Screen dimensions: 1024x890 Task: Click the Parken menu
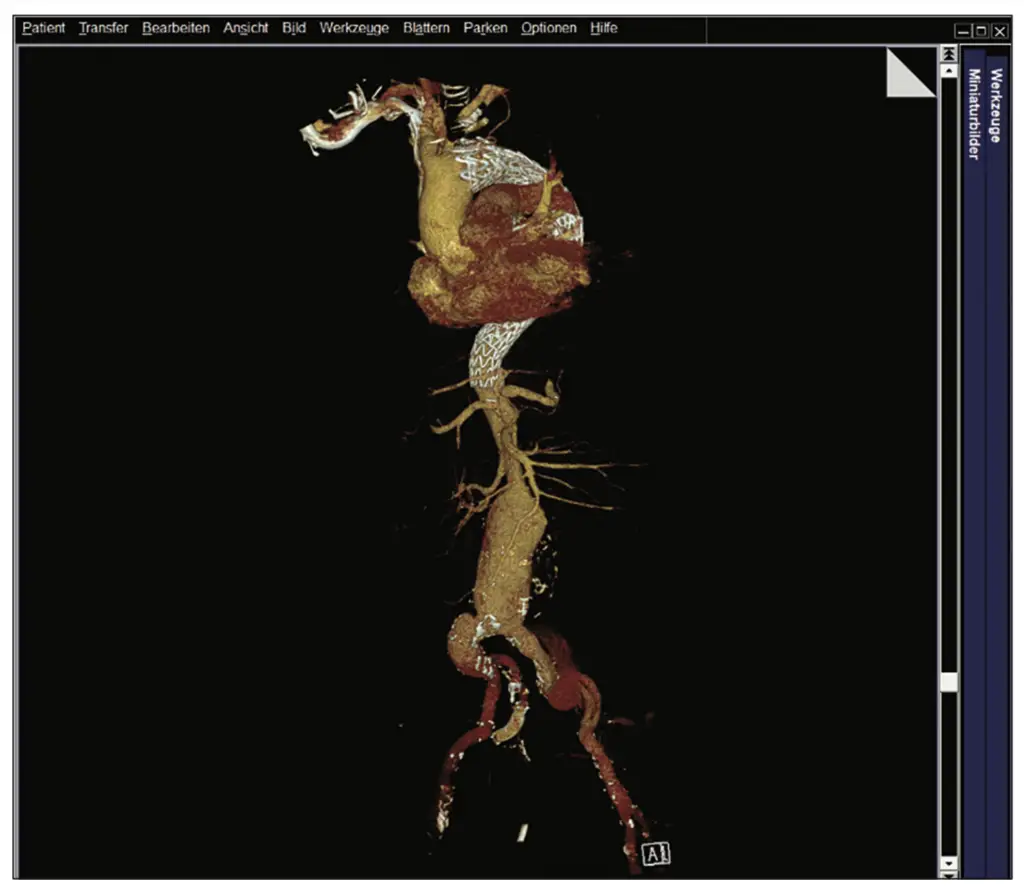point(485,28)
